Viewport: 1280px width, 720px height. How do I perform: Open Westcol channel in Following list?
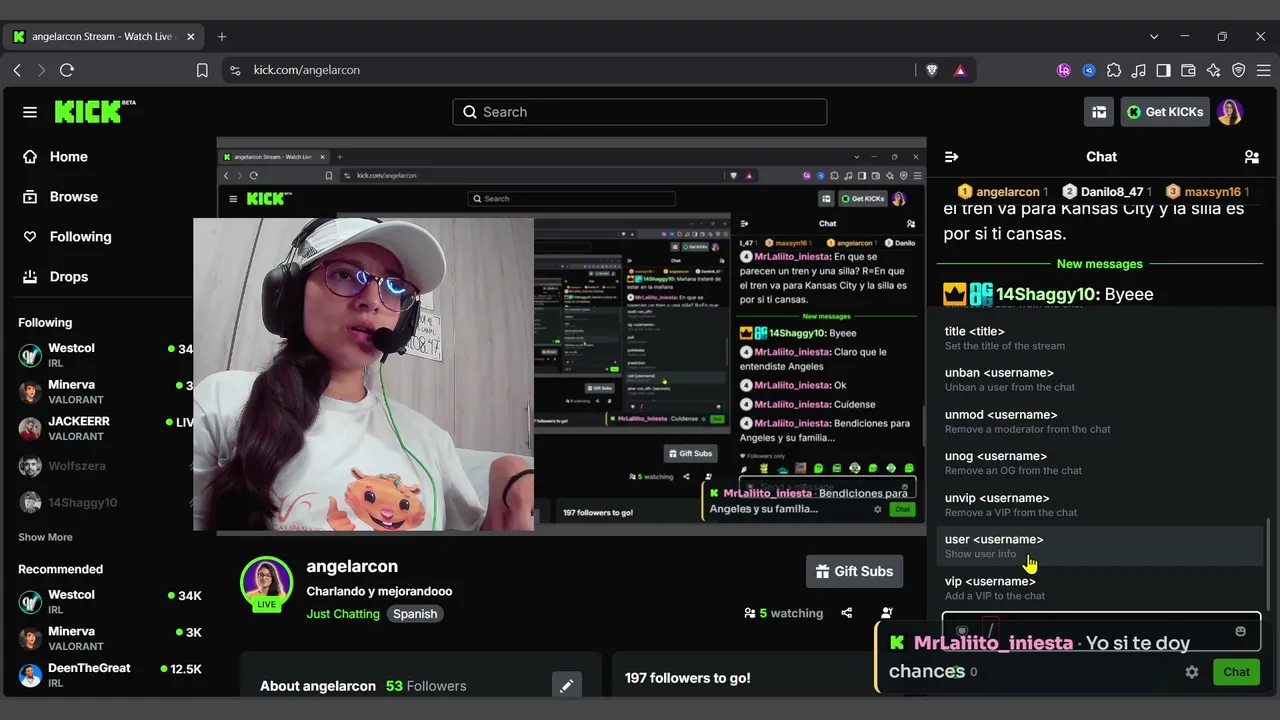point(106,355)
